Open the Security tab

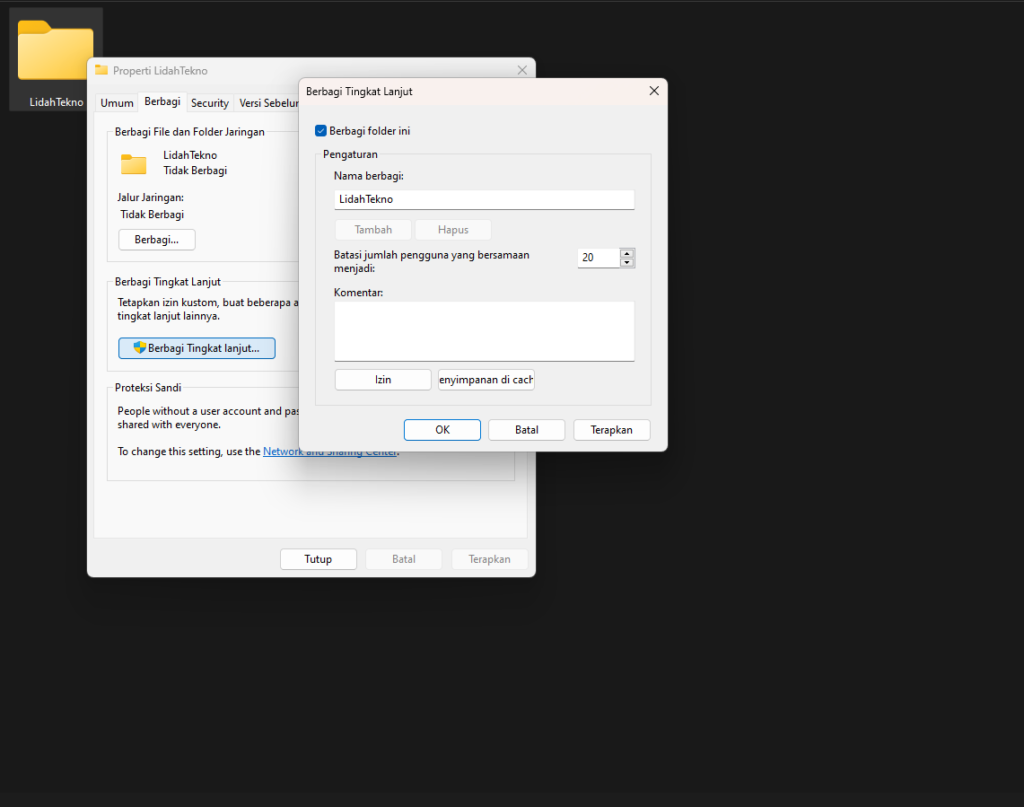coord(210,103)
